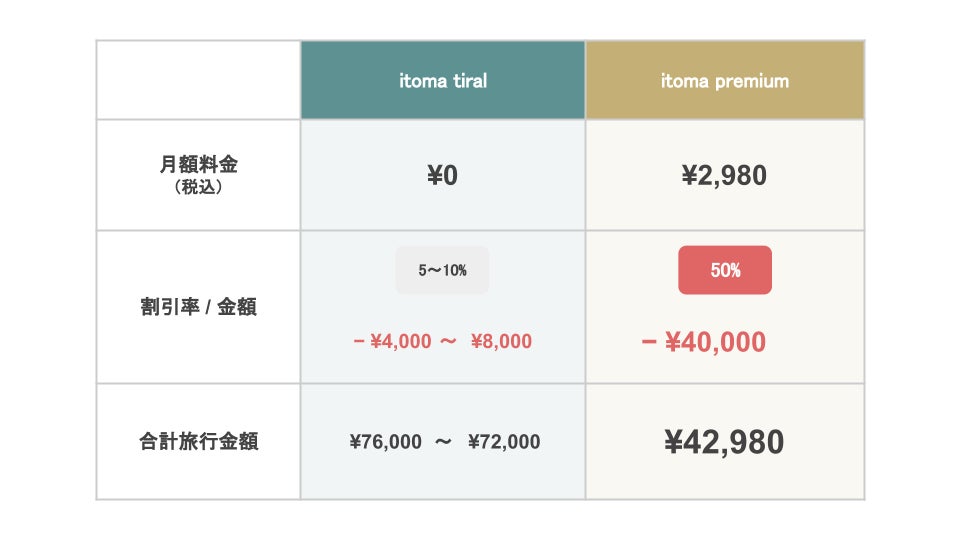This screenshot has height=540, width=960.
Task: Click the （税込） note under 月額料金
Action: click(198, 187)
